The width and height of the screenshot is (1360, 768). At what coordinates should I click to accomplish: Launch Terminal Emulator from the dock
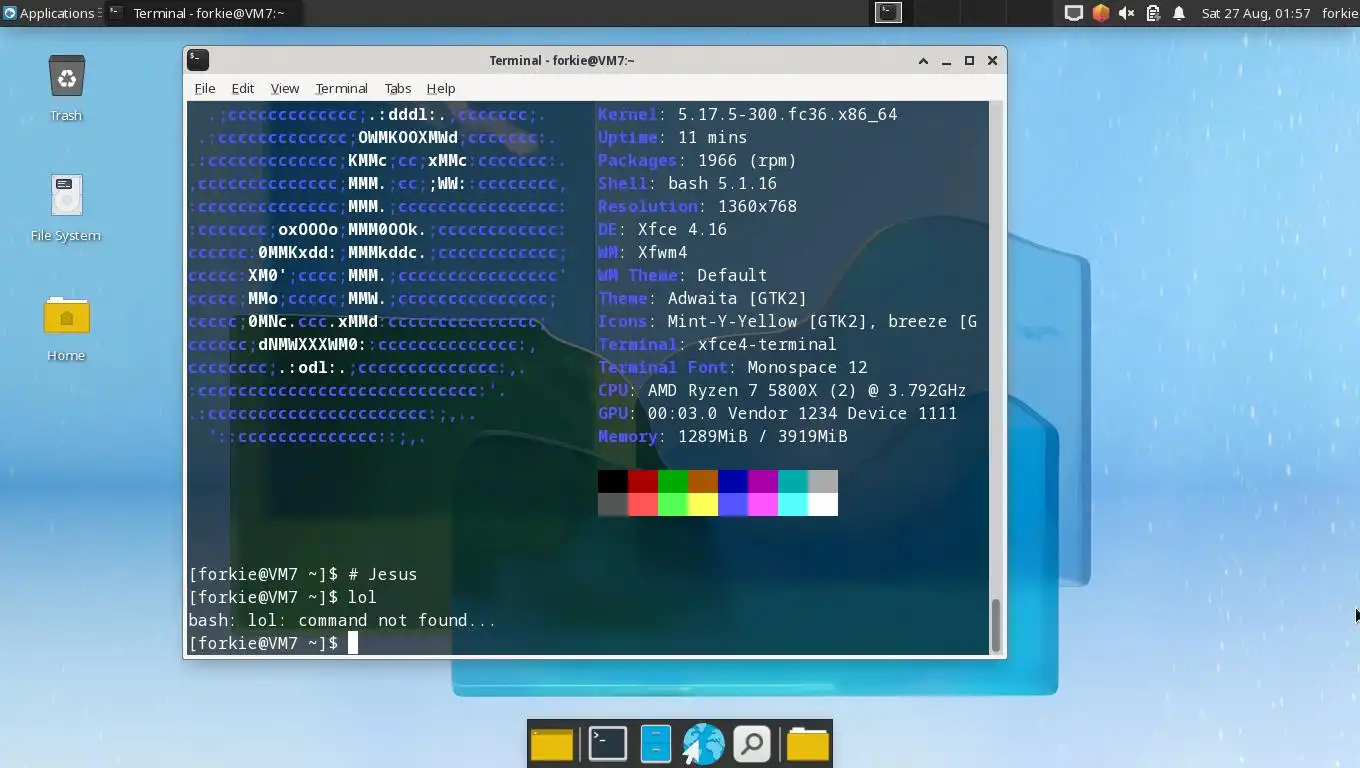pyautogui.click(x=607, y=744)
